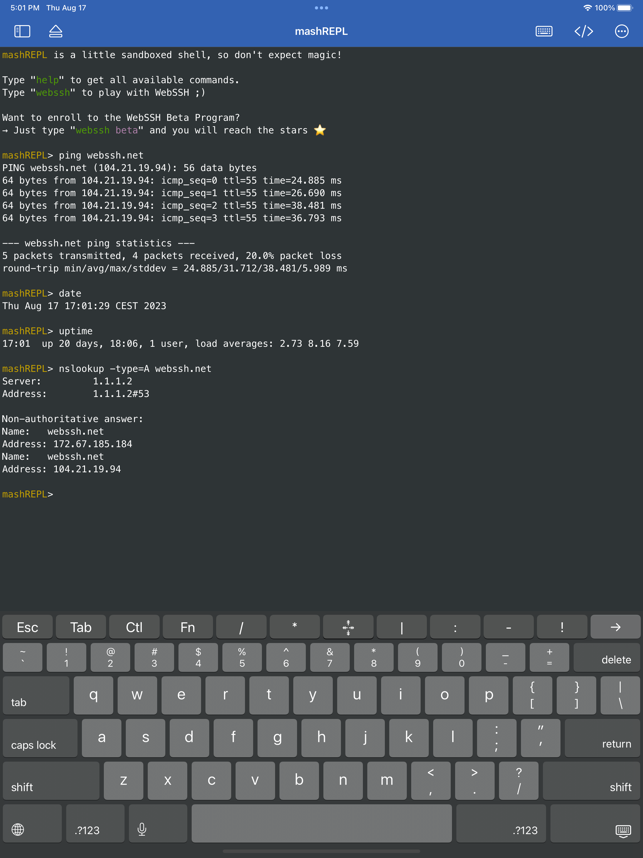Image resolution: width=643 pixels, height=858 pixels.
Task: Switch to right .?123 symbols keyboard
Action: pyautogui.click(x=501, y=824)
